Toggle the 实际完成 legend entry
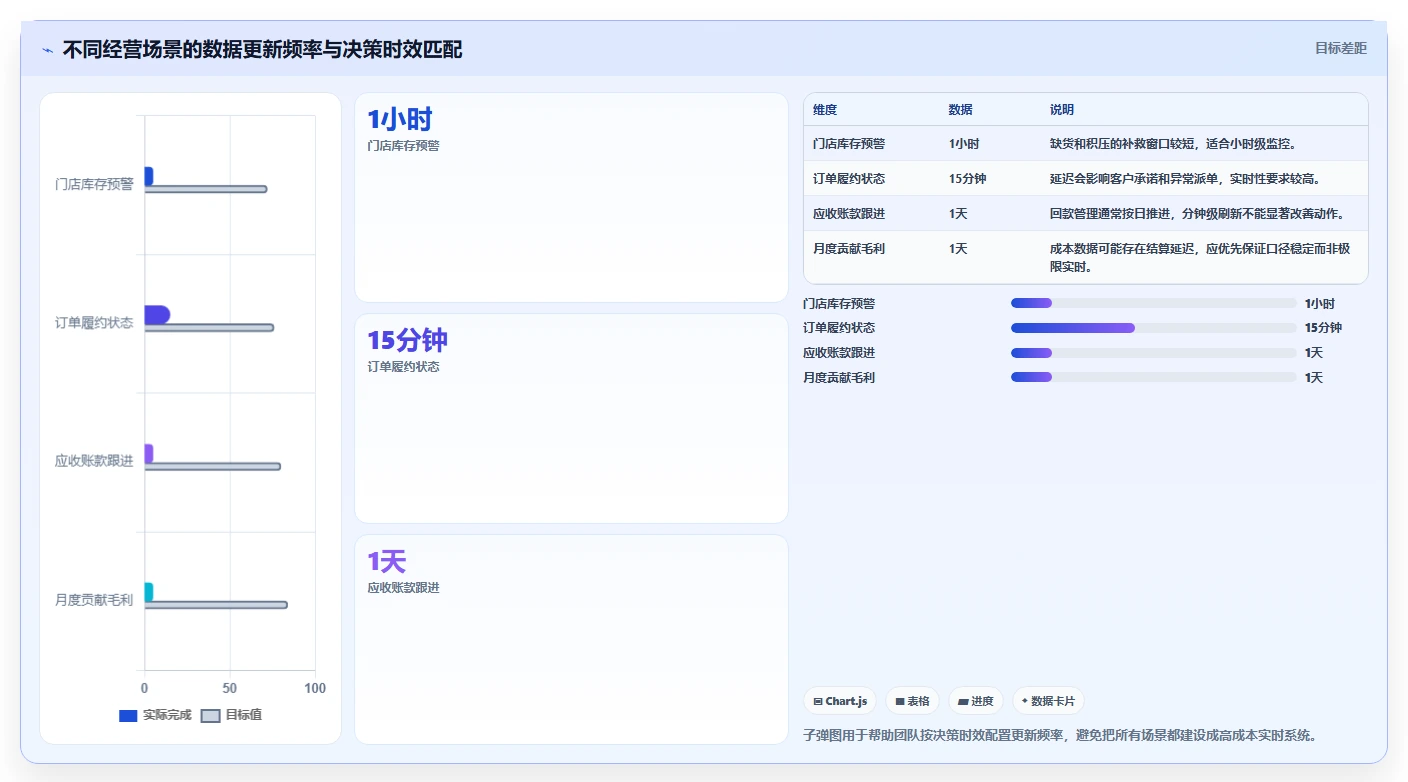 click(x=154, y=715)
